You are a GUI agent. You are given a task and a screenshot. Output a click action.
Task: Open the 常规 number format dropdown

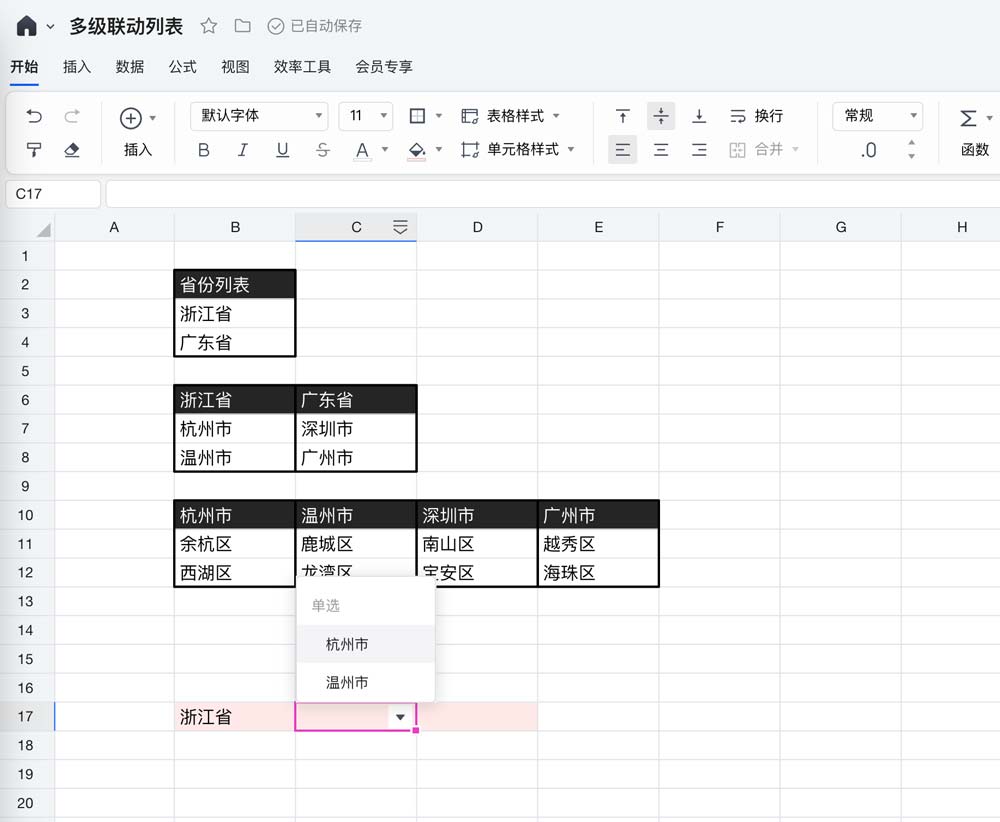(875, 116)
